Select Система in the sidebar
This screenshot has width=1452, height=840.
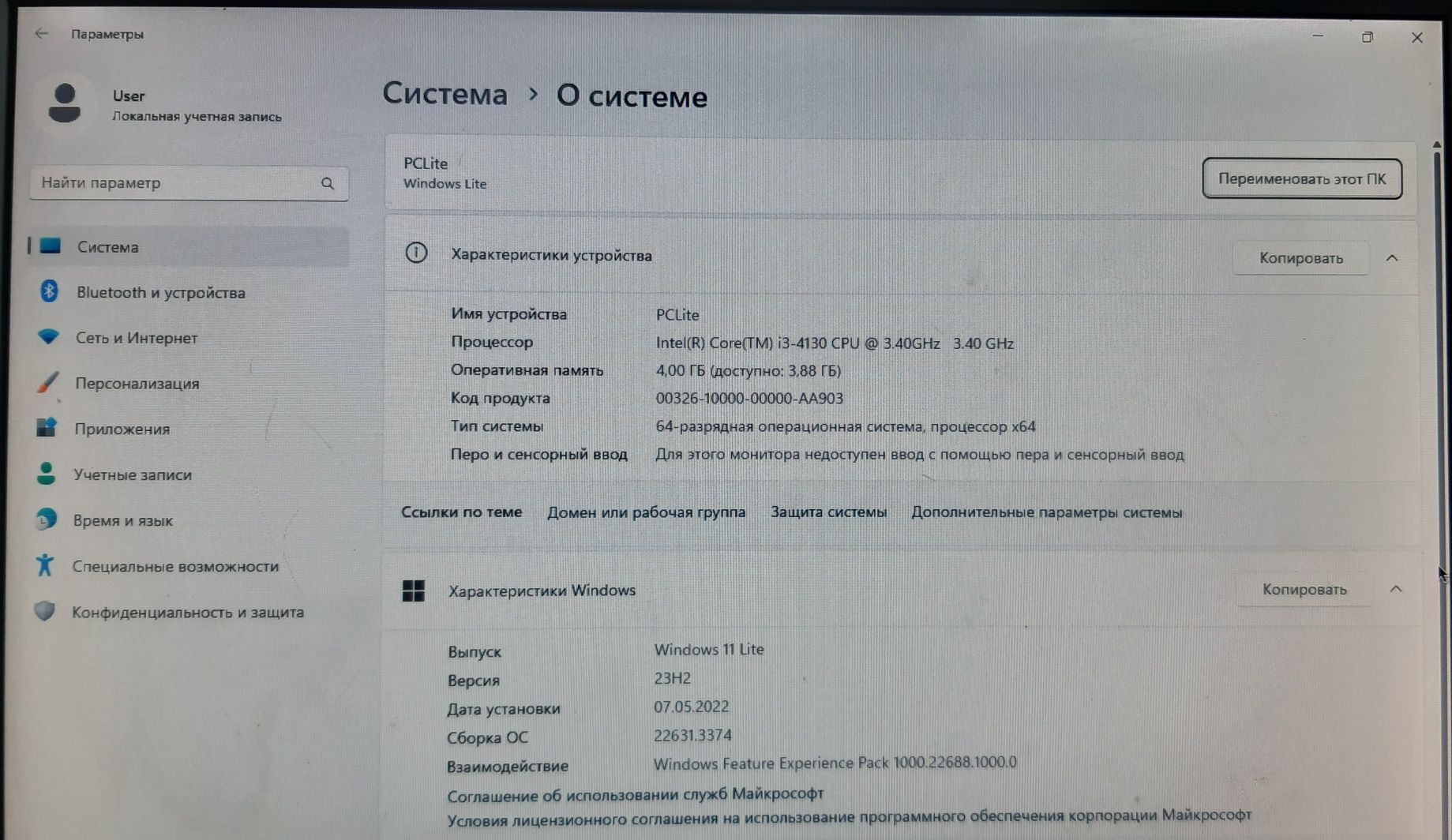pos(189,246)
